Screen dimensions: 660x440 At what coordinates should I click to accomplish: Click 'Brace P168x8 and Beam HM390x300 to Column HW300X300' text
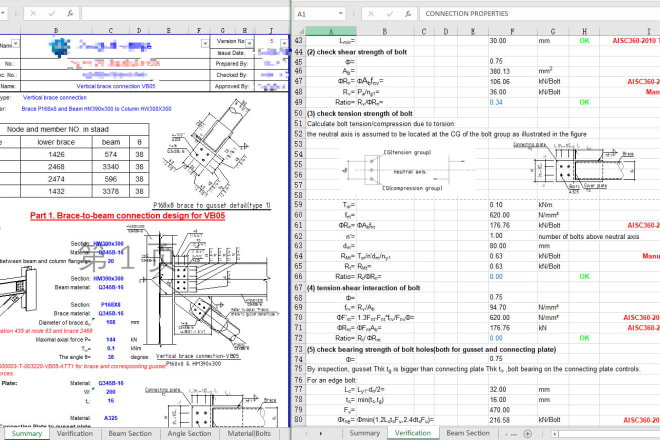tap(96, 109)
